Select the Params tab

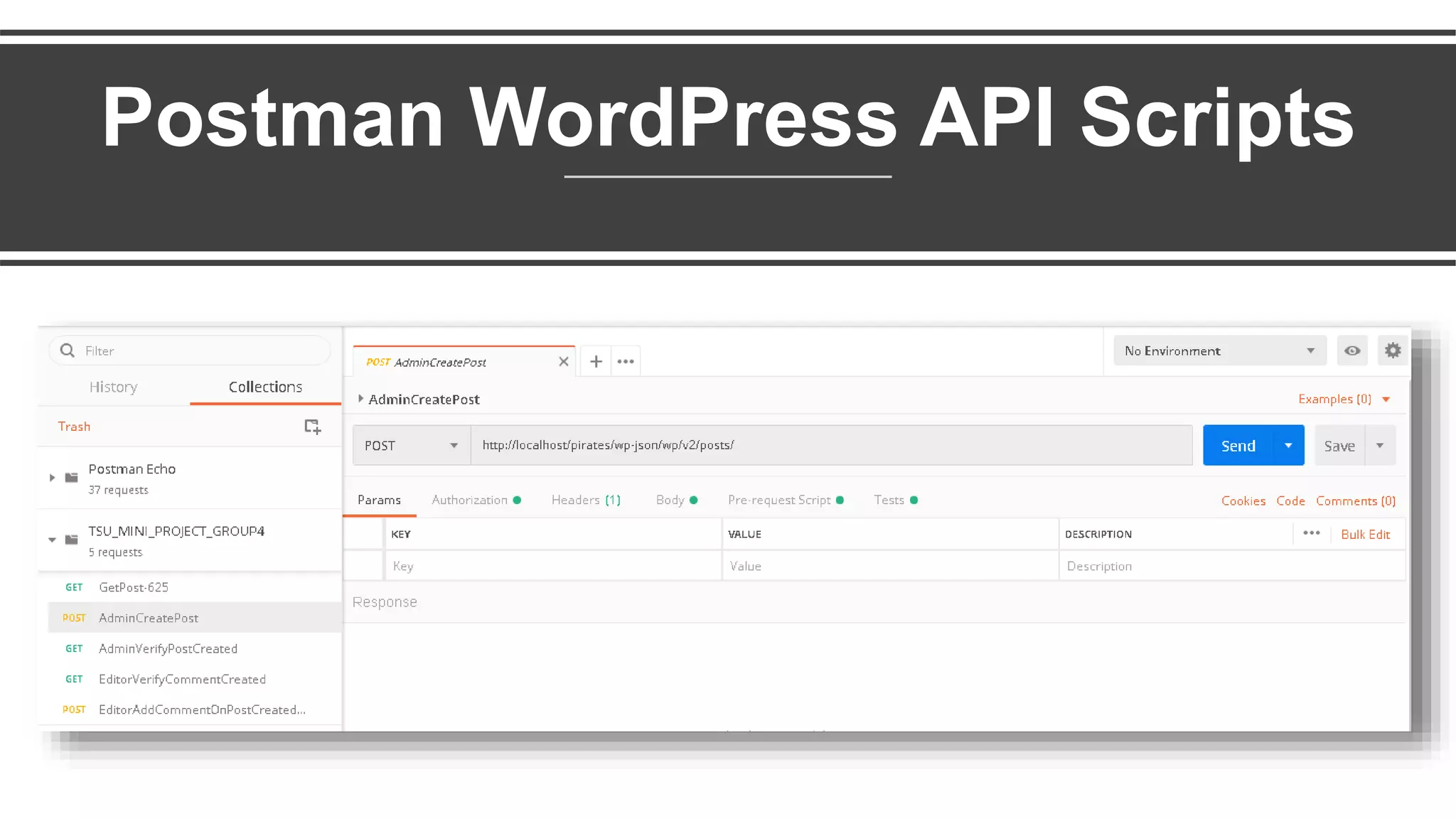pos(379,500)
